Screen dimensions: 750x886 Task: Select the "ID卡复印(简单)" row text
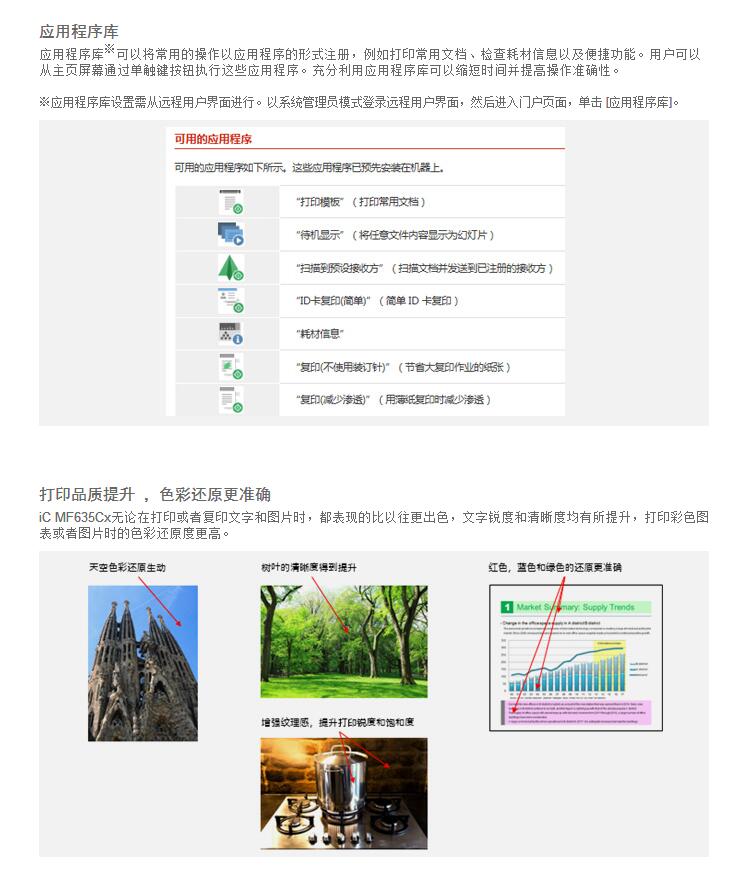click(x=377, y=301)
